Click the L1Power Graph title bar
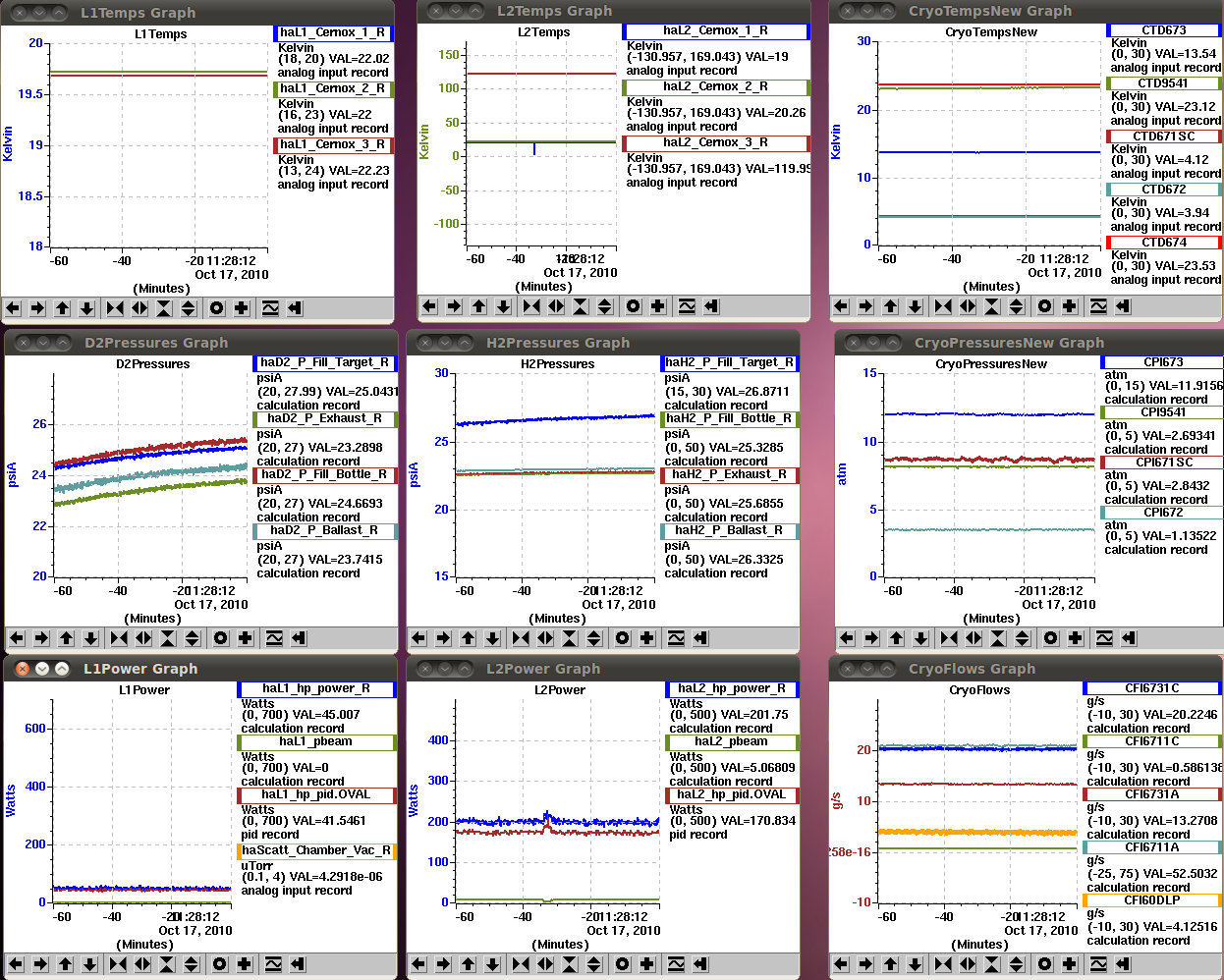This screenshot has height=980, width=1224. [x=200, y=669]
